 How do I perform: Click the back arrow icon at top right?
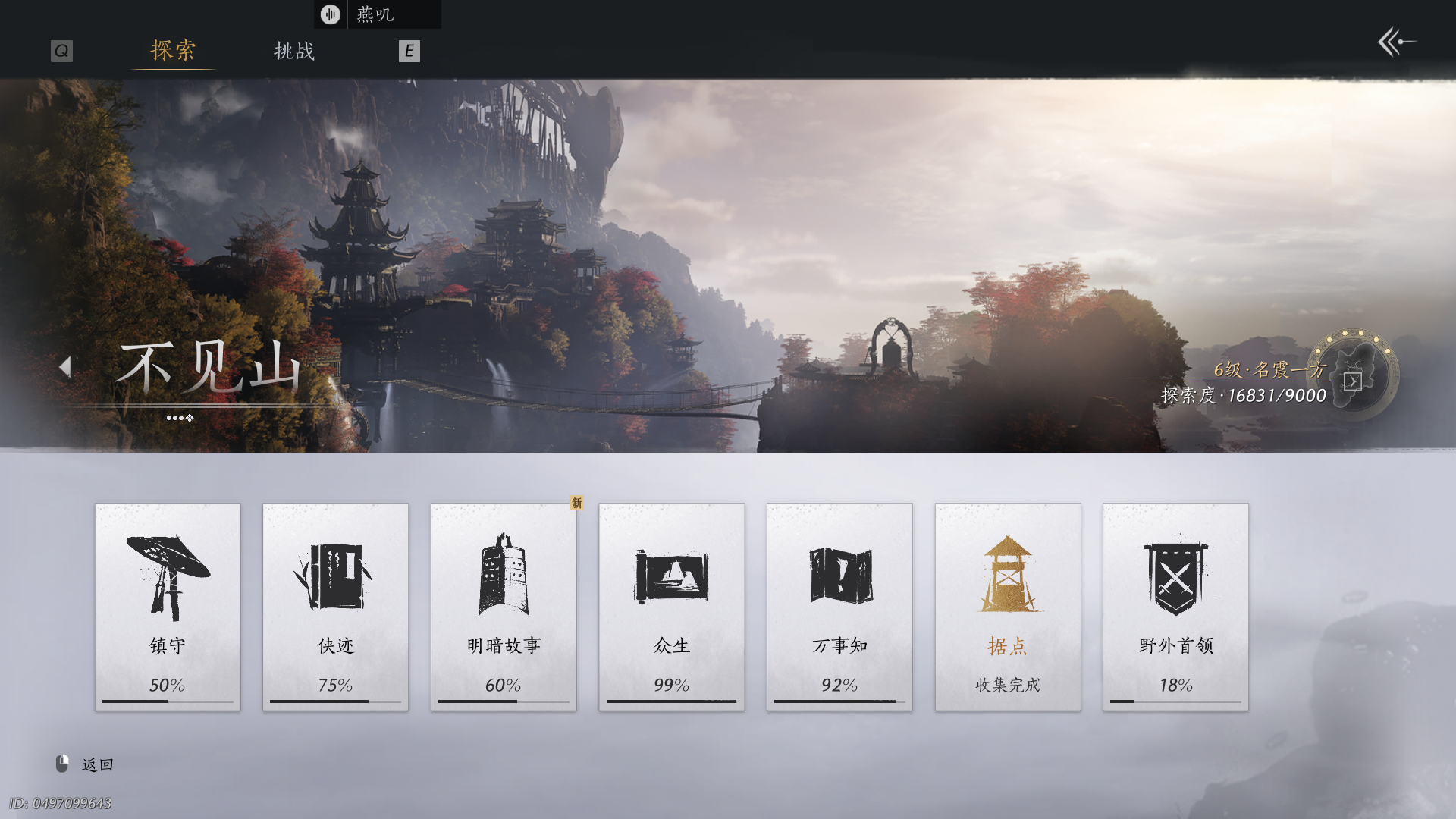pyautogui.click(x=1396, y=42)
